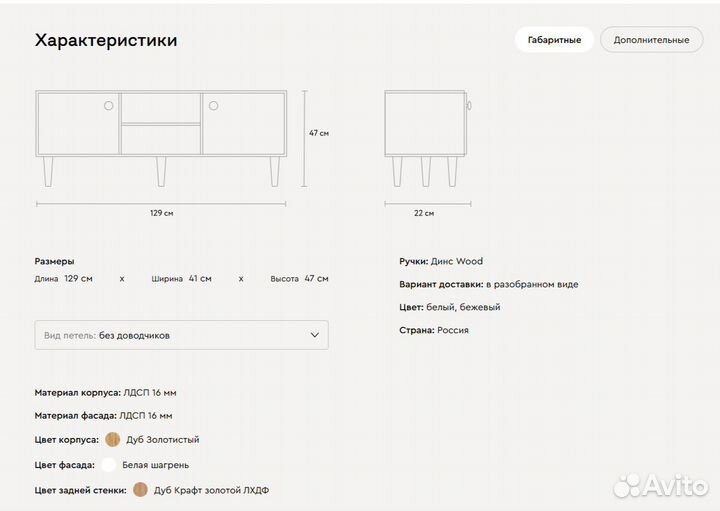
Task: Pick the Дуб Крафт золотой swatch
Action: (x=140, y=490)
